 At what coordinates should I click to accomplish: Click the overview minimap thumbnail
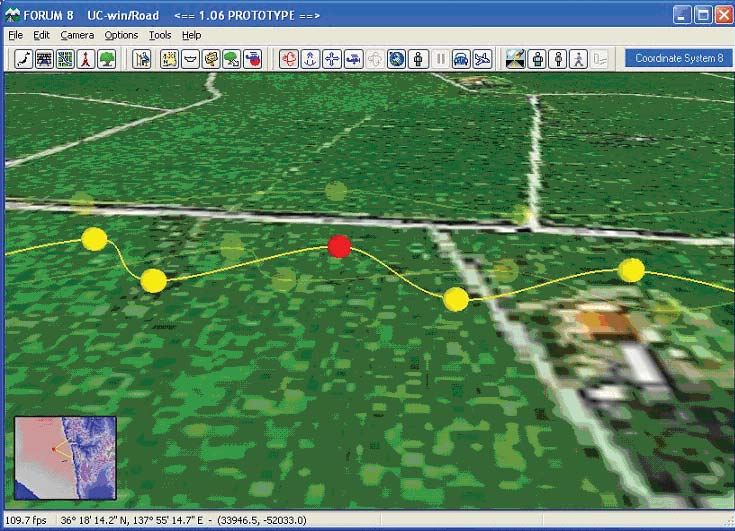(x=65, y=458)
